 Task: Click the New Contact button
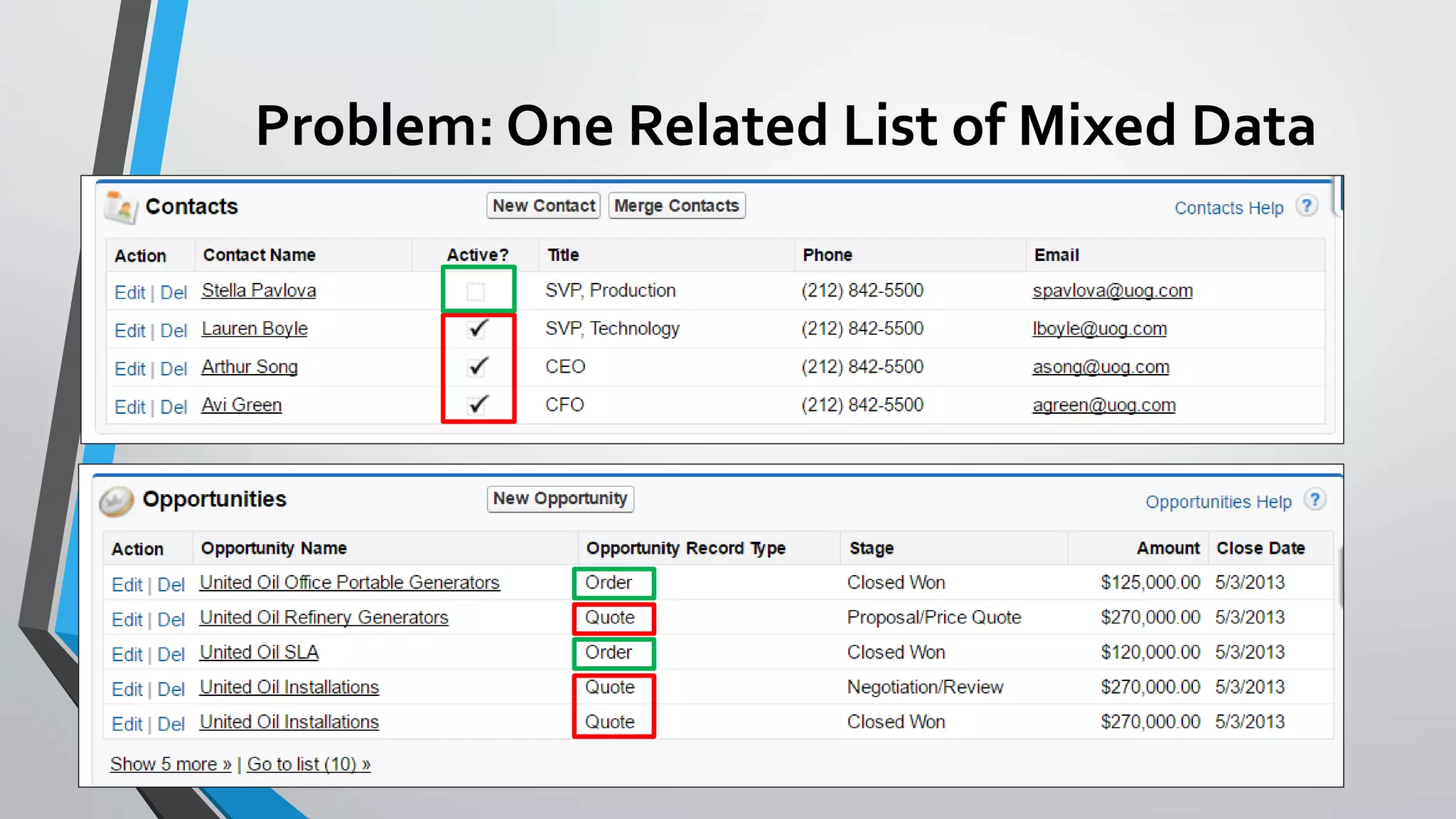pyautogui.click(x=544, y=205)
